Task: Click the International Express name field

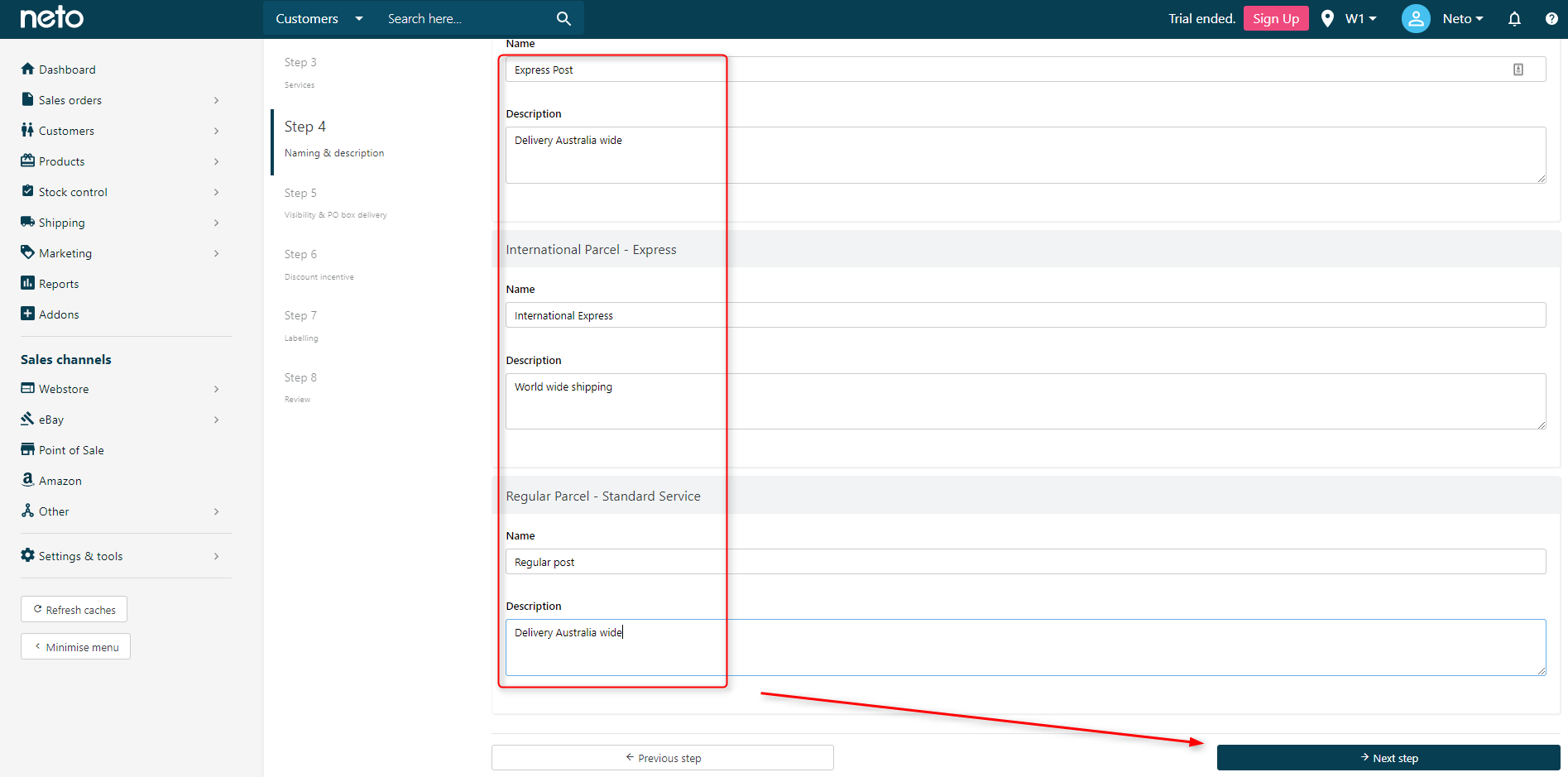Action: (x=1026, y=315)
